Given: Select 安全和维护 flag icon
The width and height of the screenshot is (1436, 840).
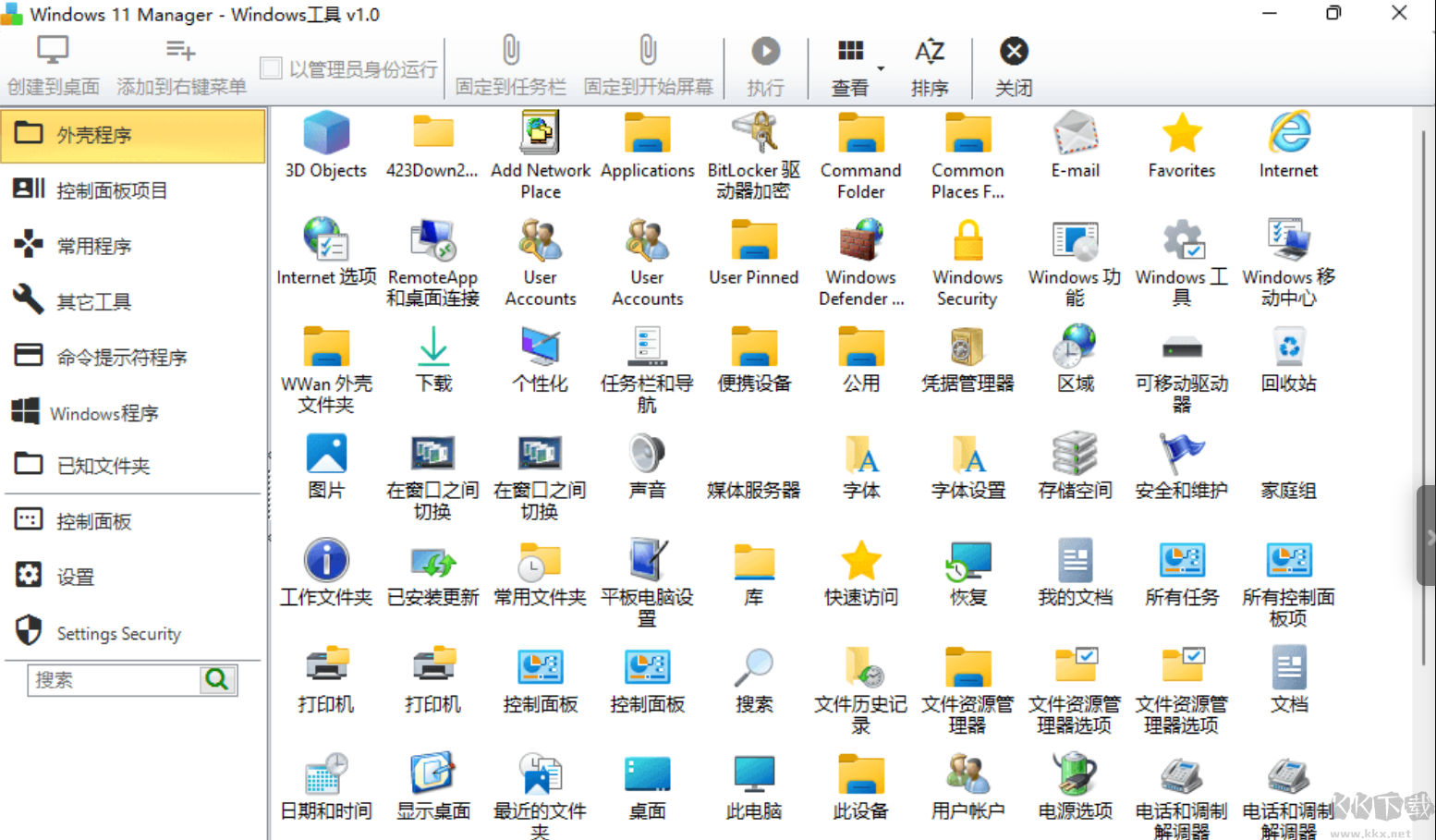Looking at the screenshot, I should [1182, 454].
